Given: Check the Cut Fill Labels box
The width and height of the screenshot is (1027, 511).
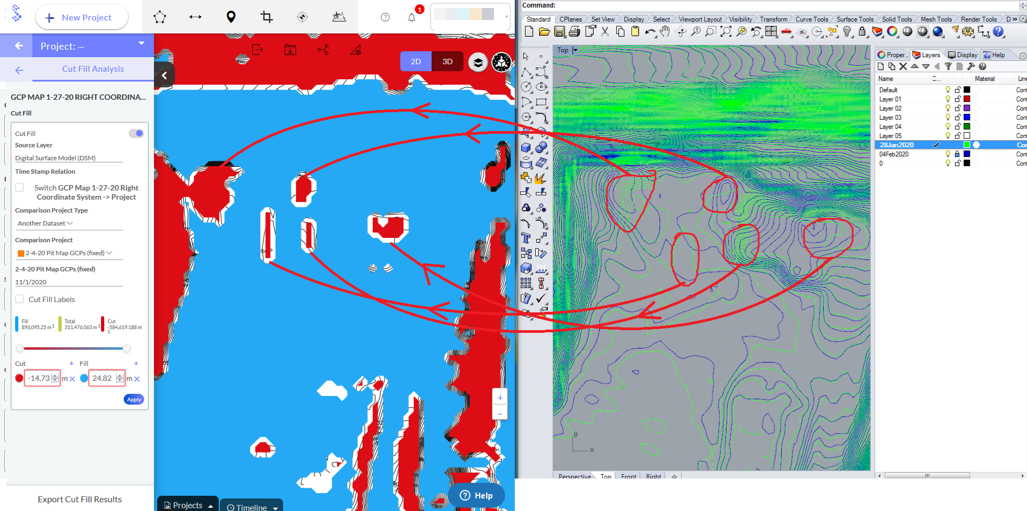Looking at the screenshot, I should (20, 299).
